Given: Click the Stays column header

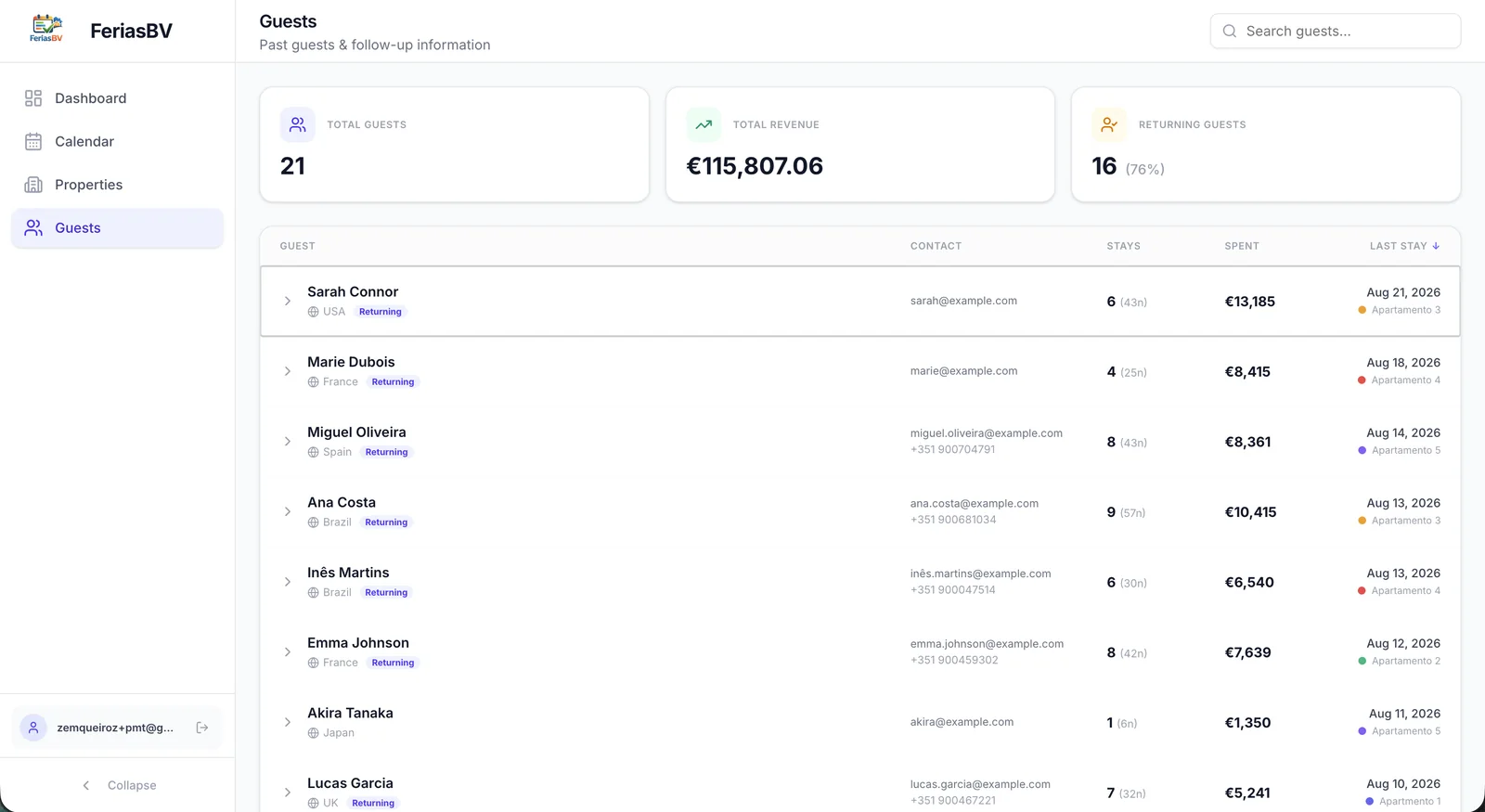Looking at the screenshot, I should point(1123,246).
